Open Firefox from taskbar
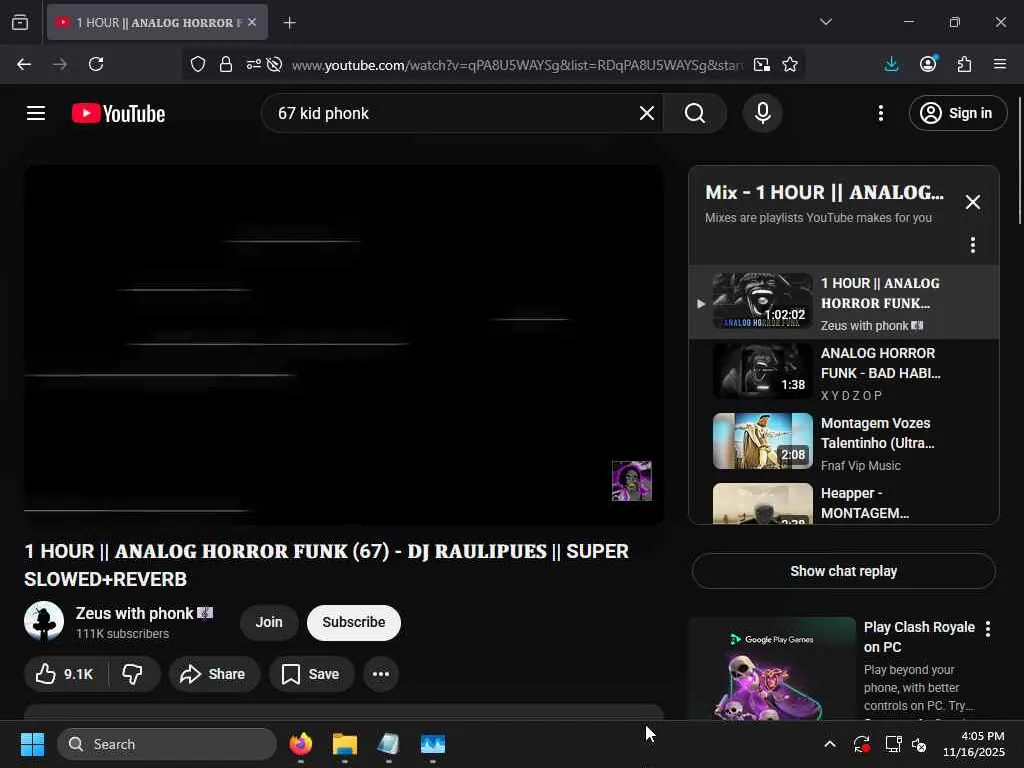Viewport: 1024px width, 768px height. (300, 744)
